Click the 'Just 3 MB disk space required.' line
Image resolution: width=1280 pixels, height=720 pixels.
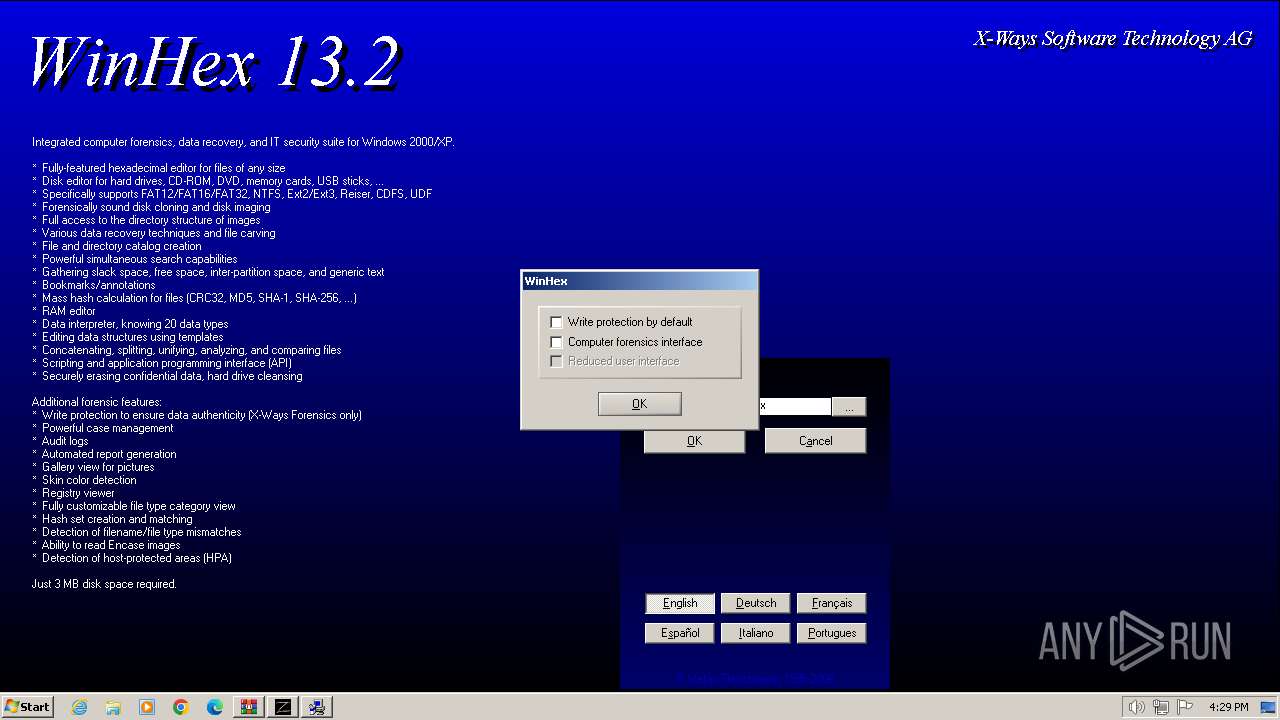104,584
